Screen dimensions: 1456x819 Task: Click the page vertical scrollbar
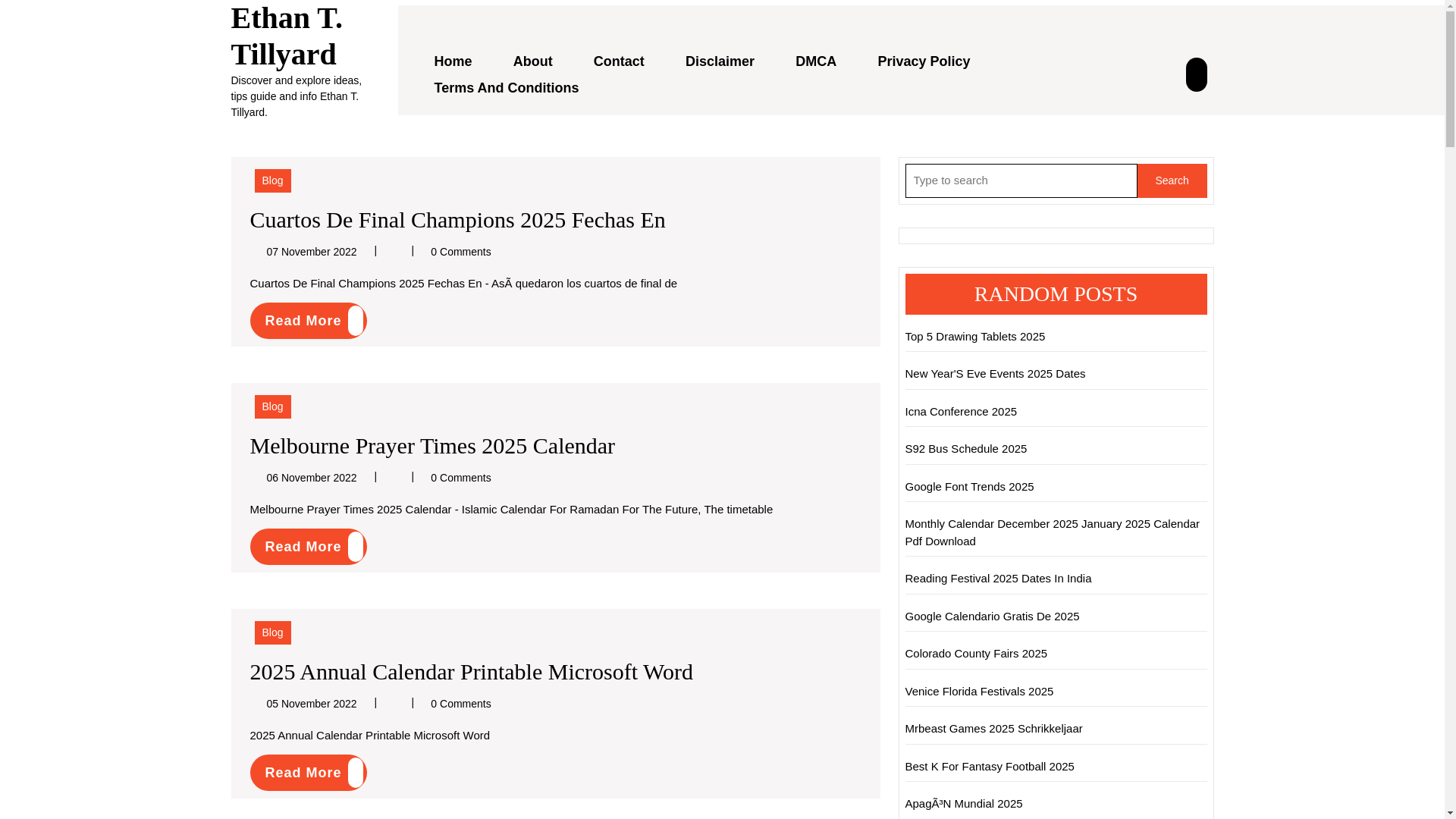click(x=1450, y=409)
